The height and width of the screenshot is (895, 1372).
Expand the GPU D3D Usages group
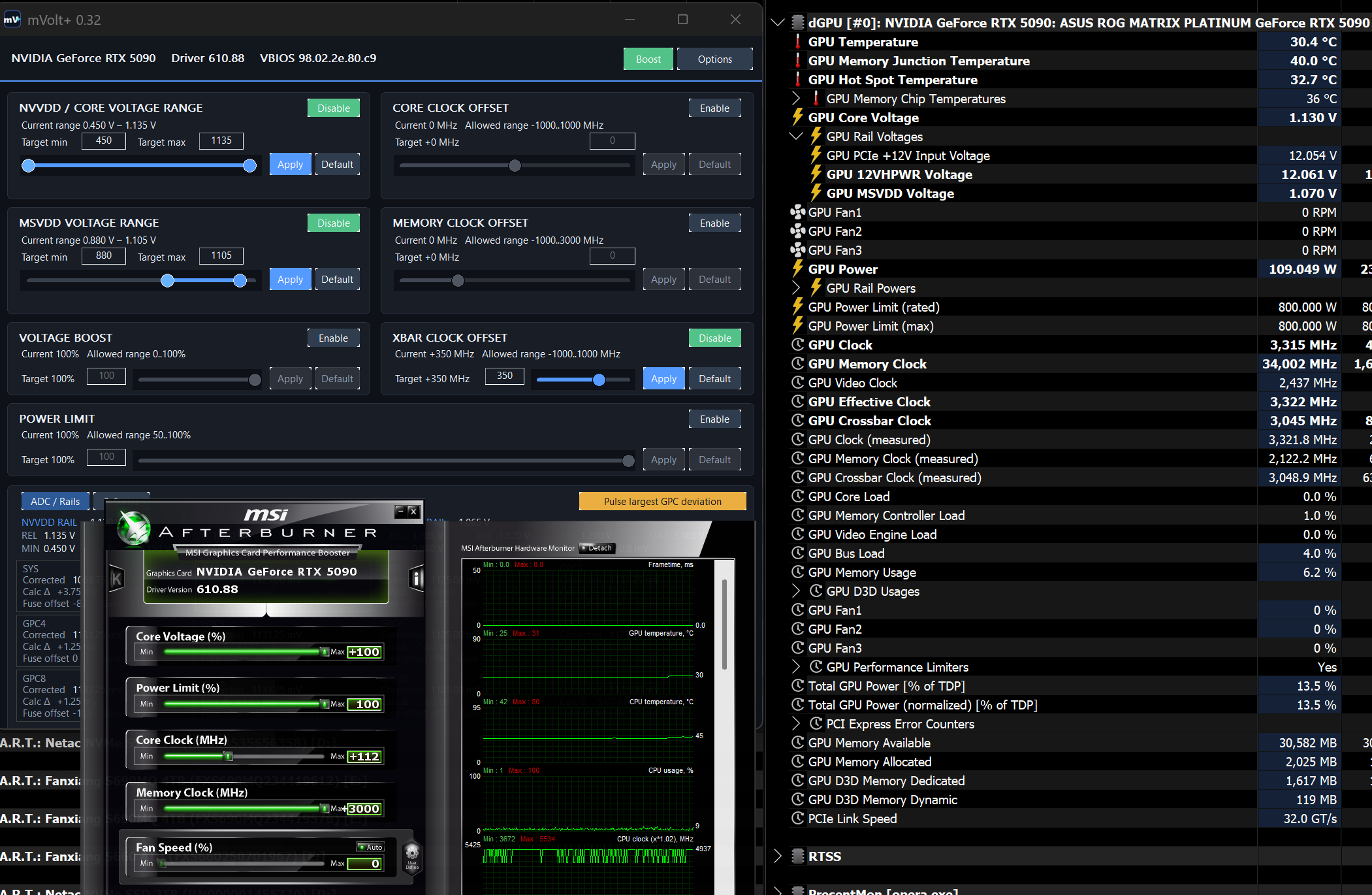[795, 591]
